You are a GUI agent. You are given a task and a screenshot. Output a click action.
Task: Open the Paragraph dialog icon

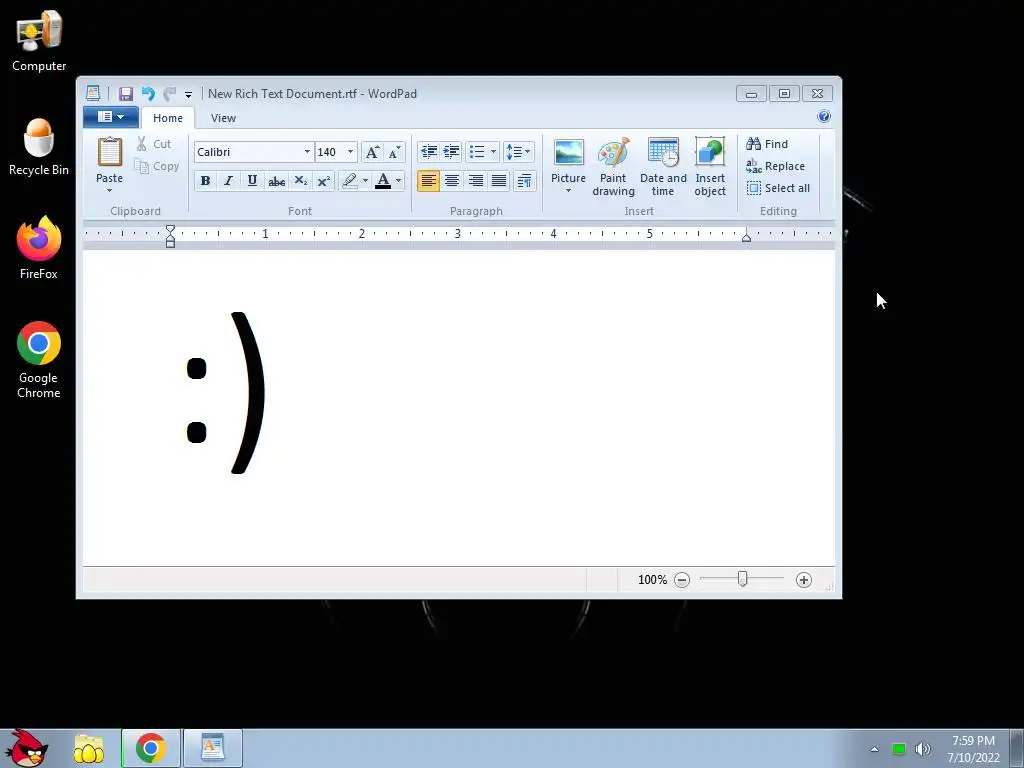point(524,181)
